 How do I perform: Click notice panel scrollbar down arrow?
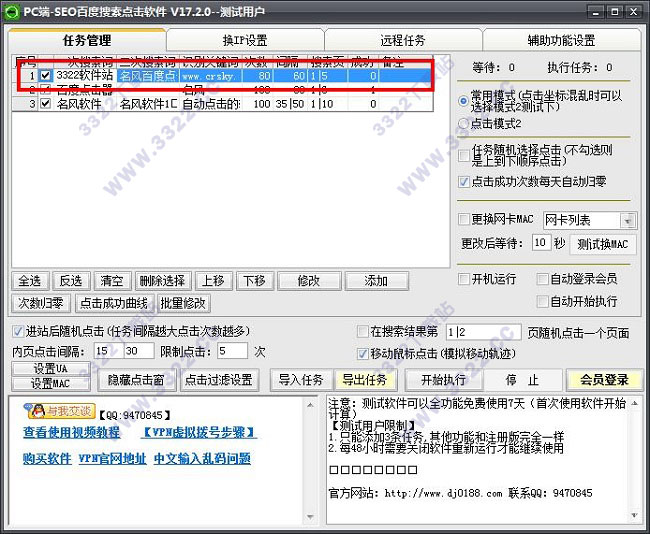(x=635, y=516)
